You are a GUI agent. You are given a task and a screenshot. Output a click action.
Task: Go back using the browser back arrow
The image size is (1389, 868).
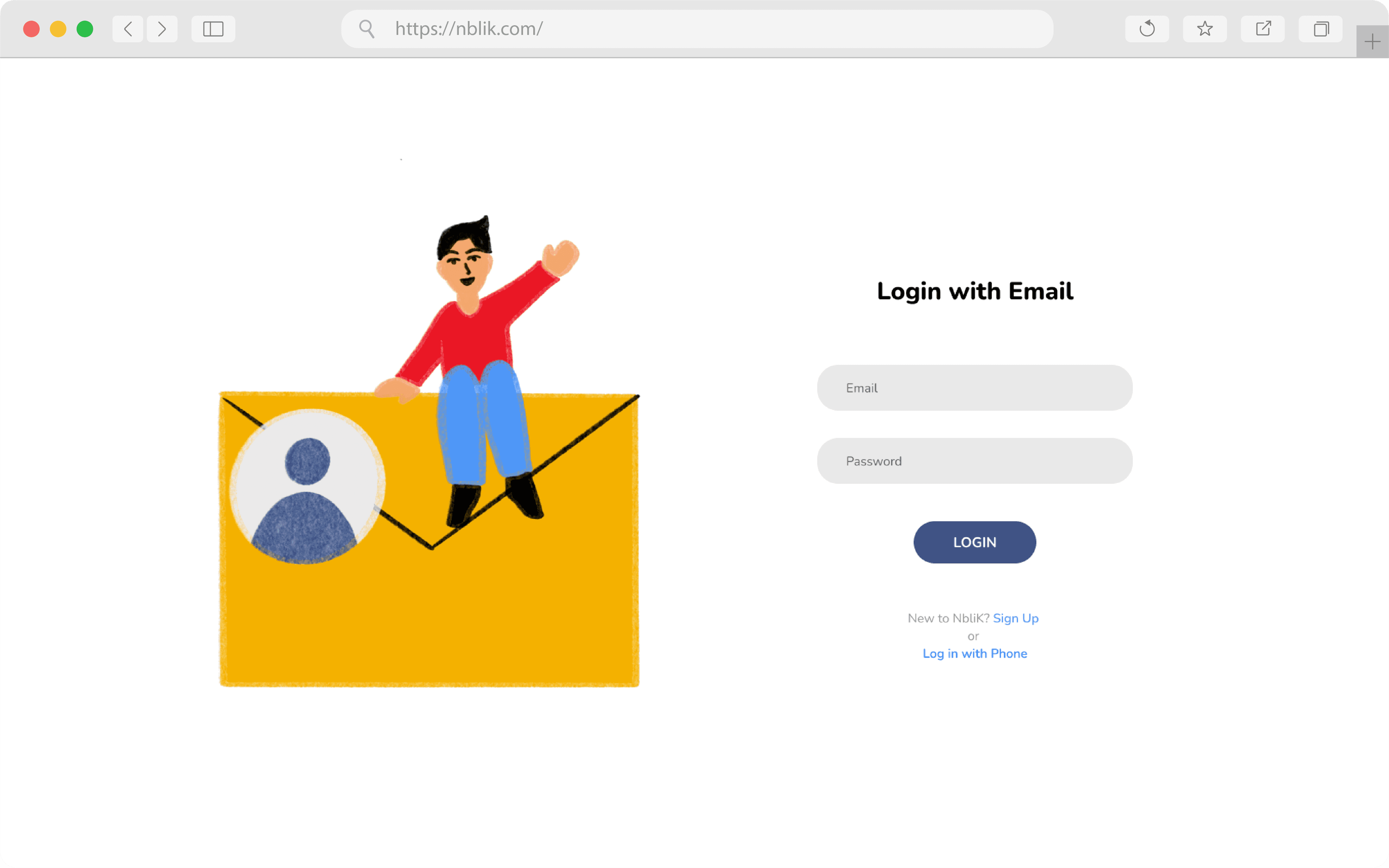(128, 29)
